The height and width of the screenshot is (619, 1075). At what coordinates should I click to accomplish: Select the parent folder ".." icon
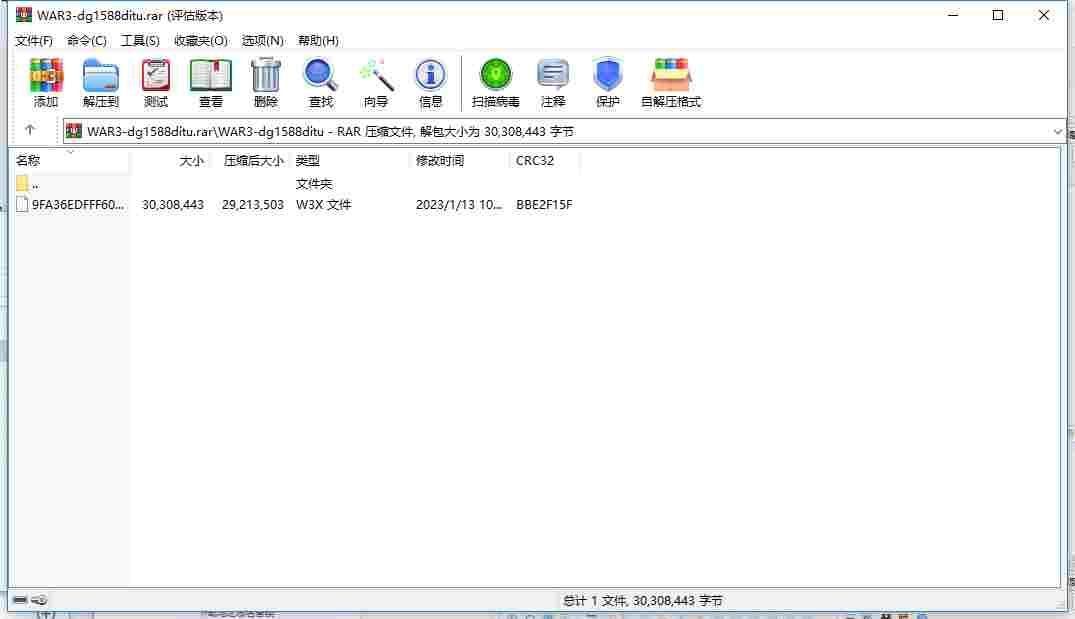click(x=22, y=183)
